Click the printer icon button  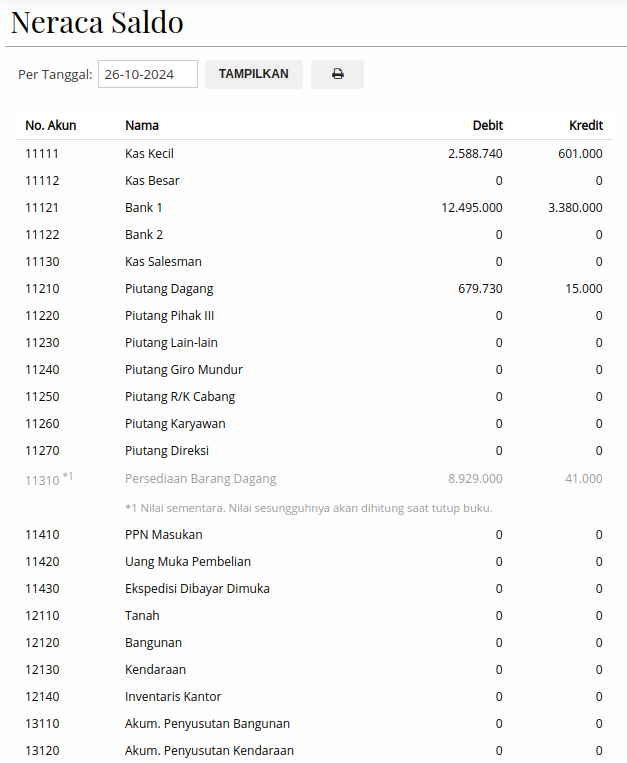(337, 74)
